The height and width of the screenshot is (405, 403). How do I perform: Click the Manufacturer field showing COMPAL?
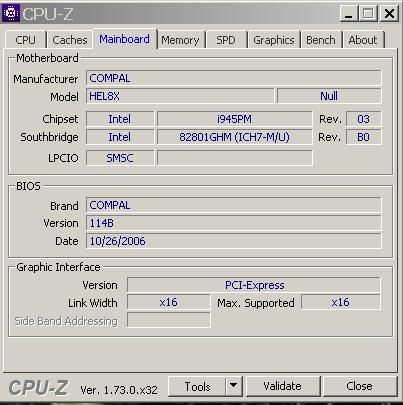tap(233, 78)
